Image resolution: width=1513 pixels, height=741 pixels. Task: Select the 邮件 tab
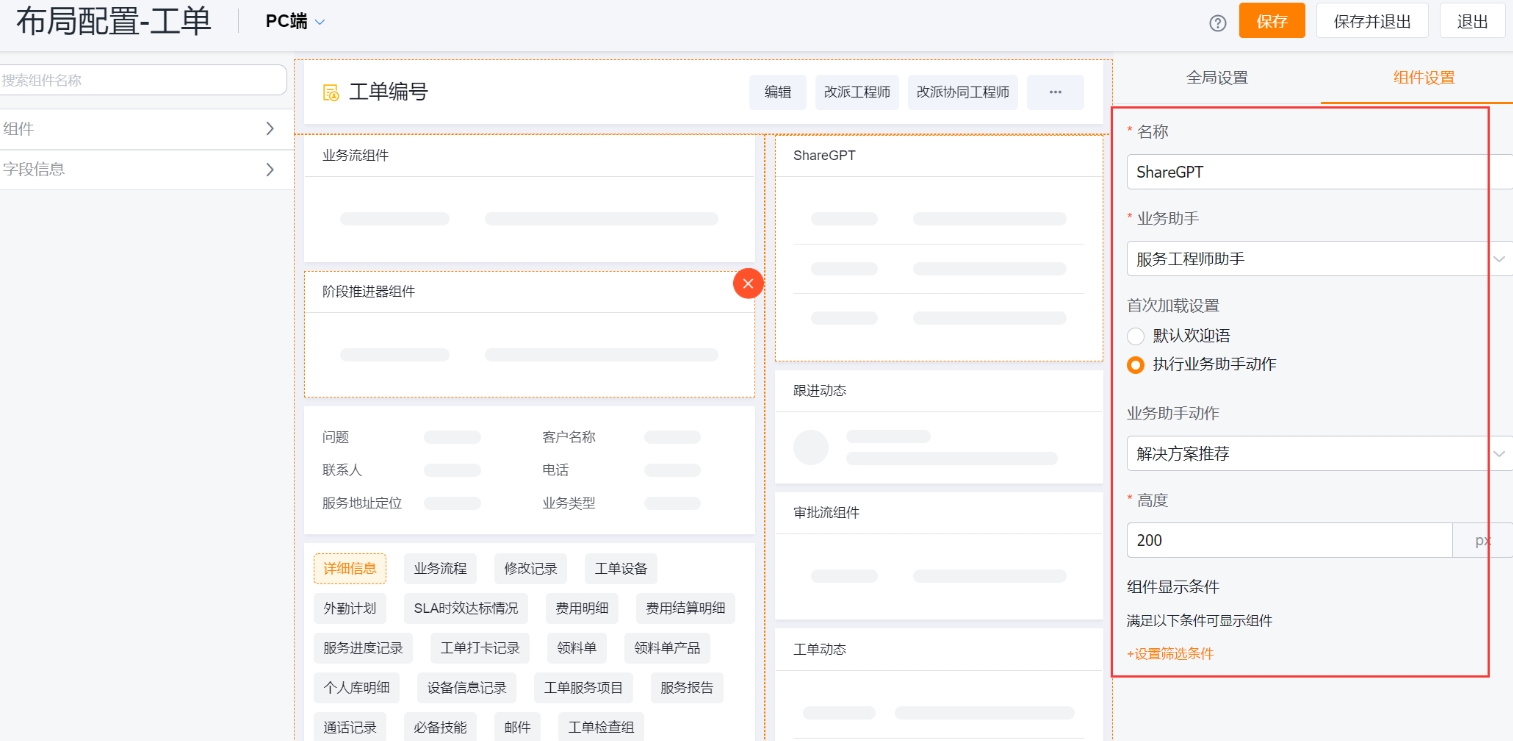coord(517,727)
